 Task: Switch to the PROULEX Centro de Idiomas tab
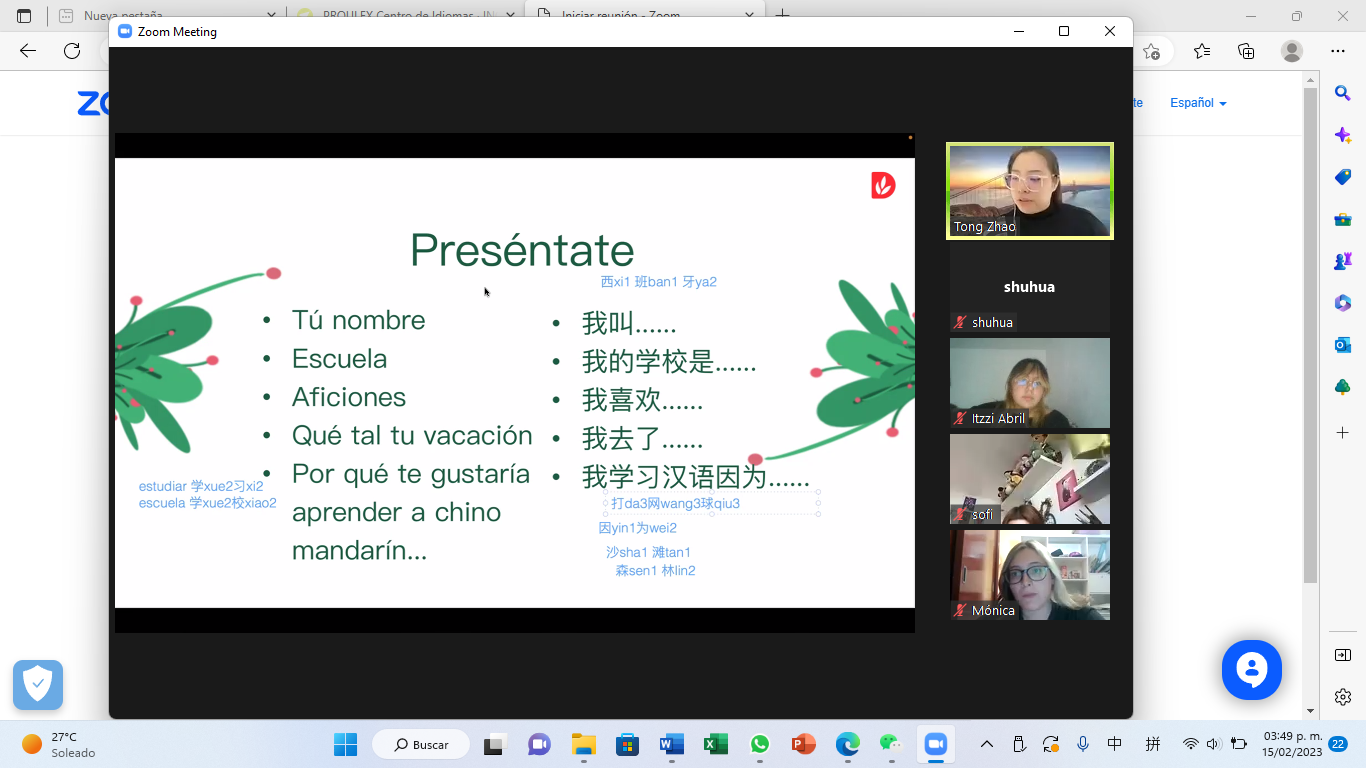[x=400, y=16]
